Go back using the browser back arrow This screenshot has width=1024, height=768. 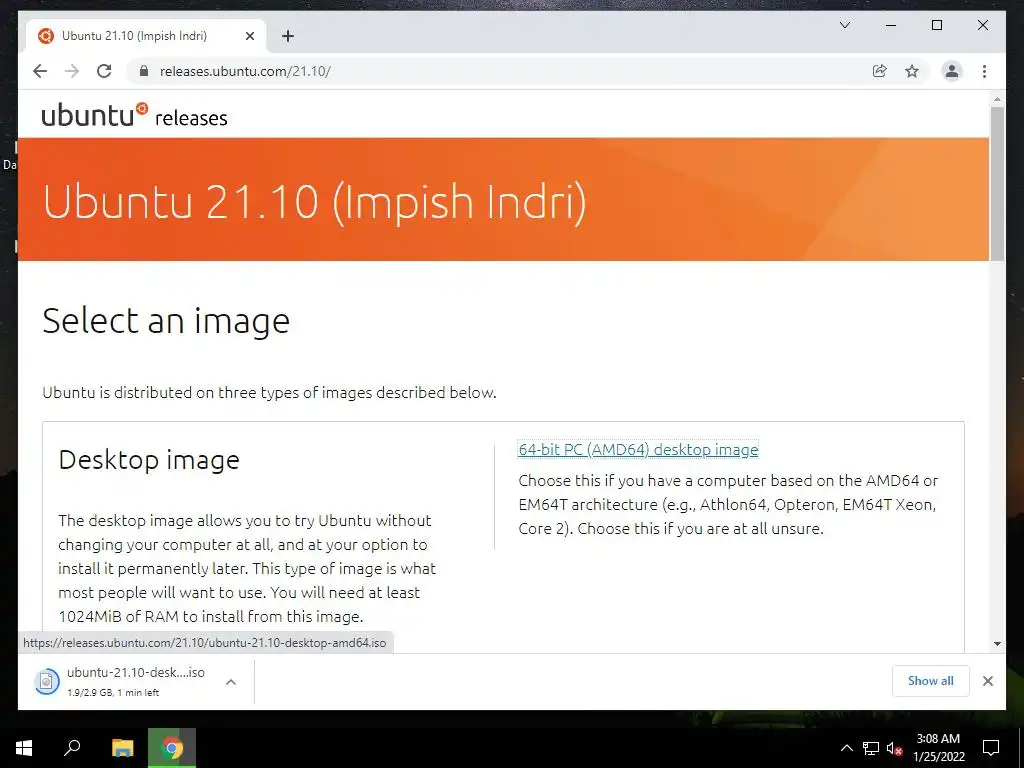coord(40,71)
